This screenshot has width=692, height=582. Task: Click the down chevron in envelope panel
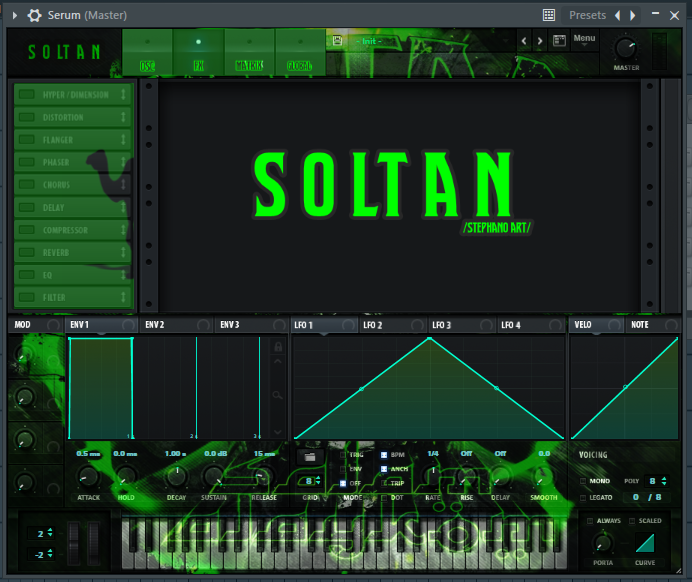278,432
